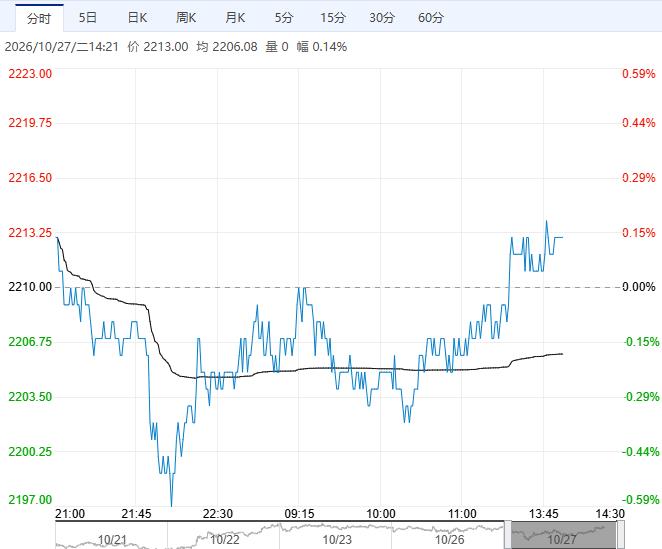The height and width of the screenshot is (549, 662).
Task: Click the 2203.50 price axis label
Action: (30, 397)
